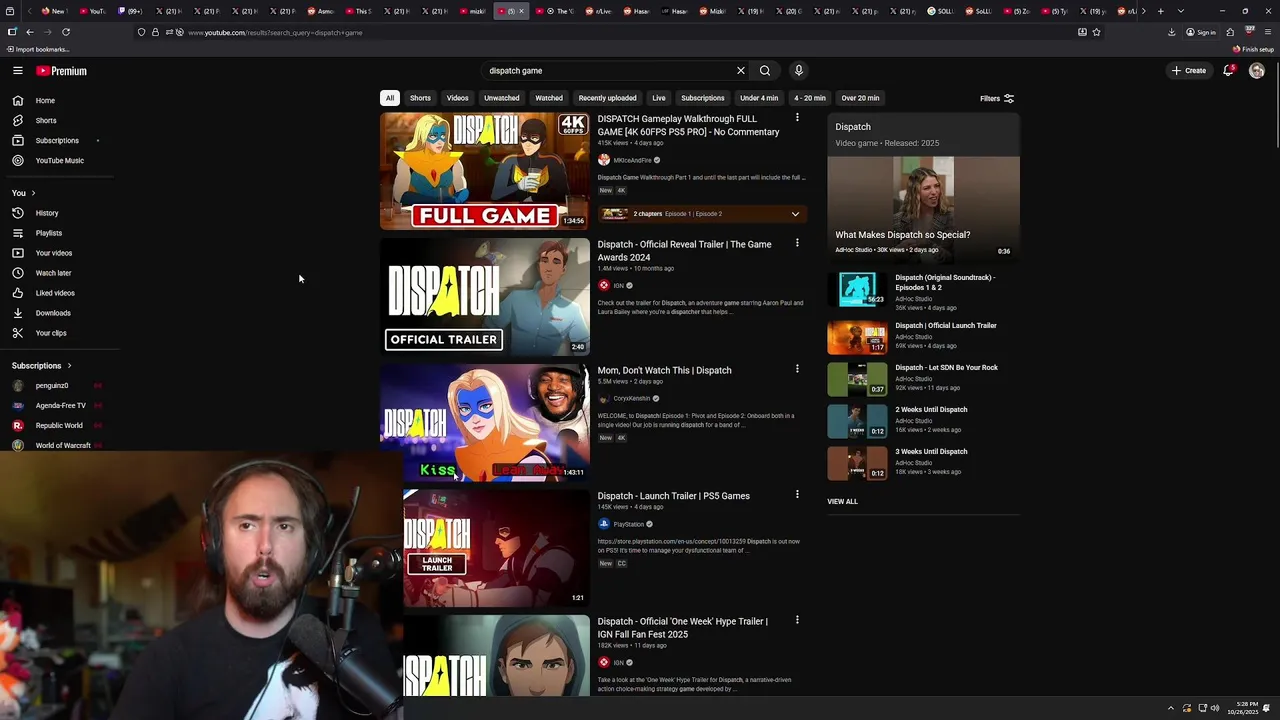Open the CoryxKenshin channel link
Image resolution: width=1280 pixels, height=720 pixels.
pyautogui.click(x=631, y=398)
